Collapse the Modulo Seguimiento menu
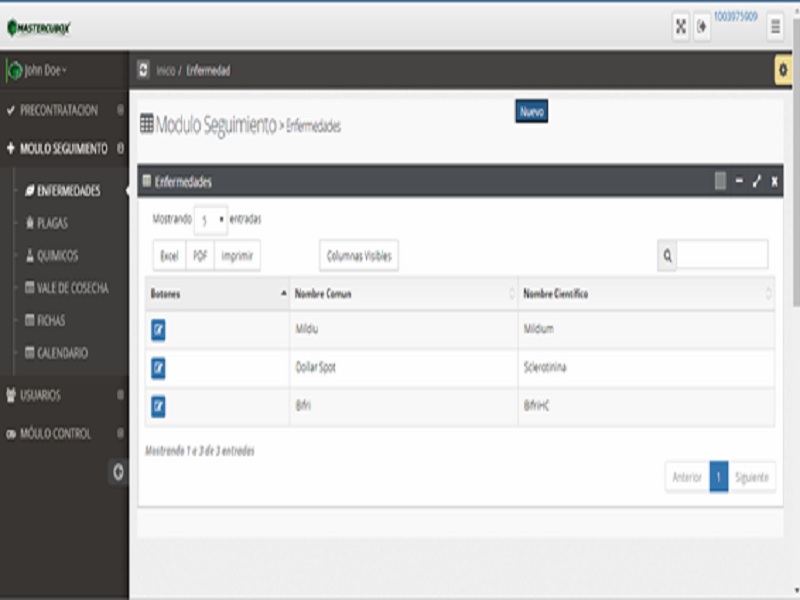 [x=64, y=148]
